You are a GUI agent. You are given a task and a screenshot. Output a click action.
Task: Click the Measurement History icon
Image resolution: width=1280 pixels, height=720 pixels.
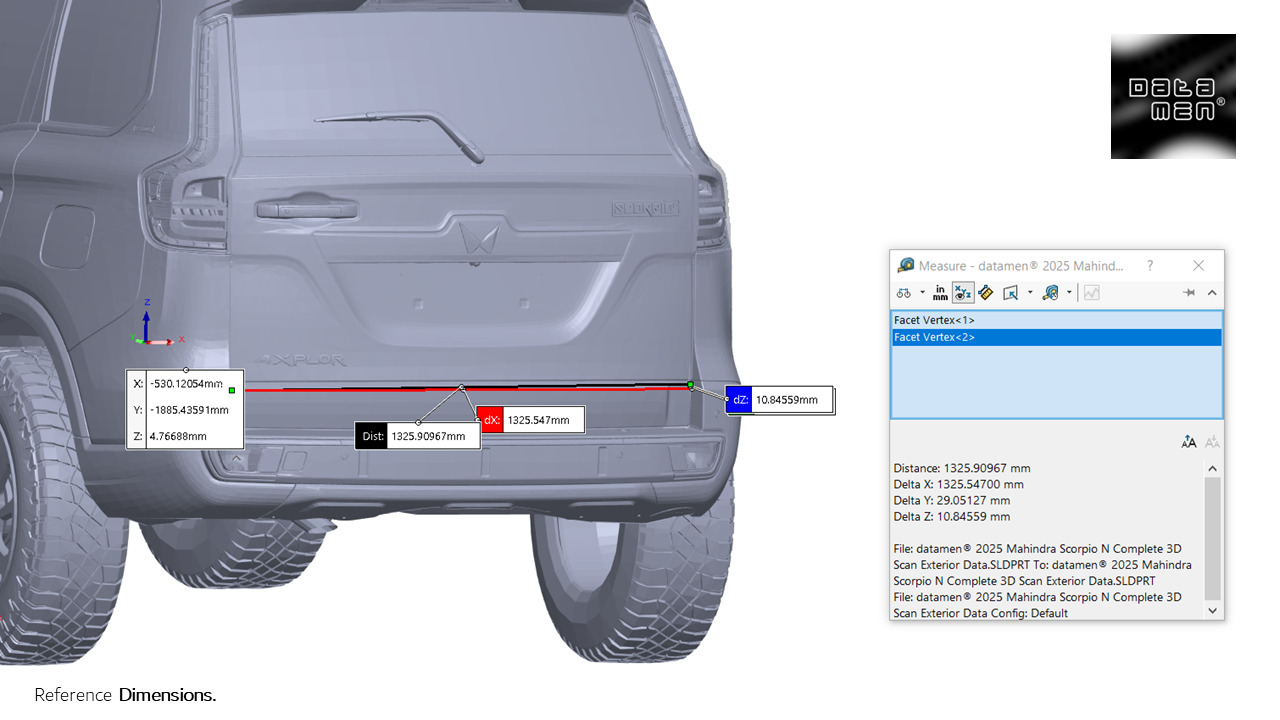click(x=1051, y=293)
